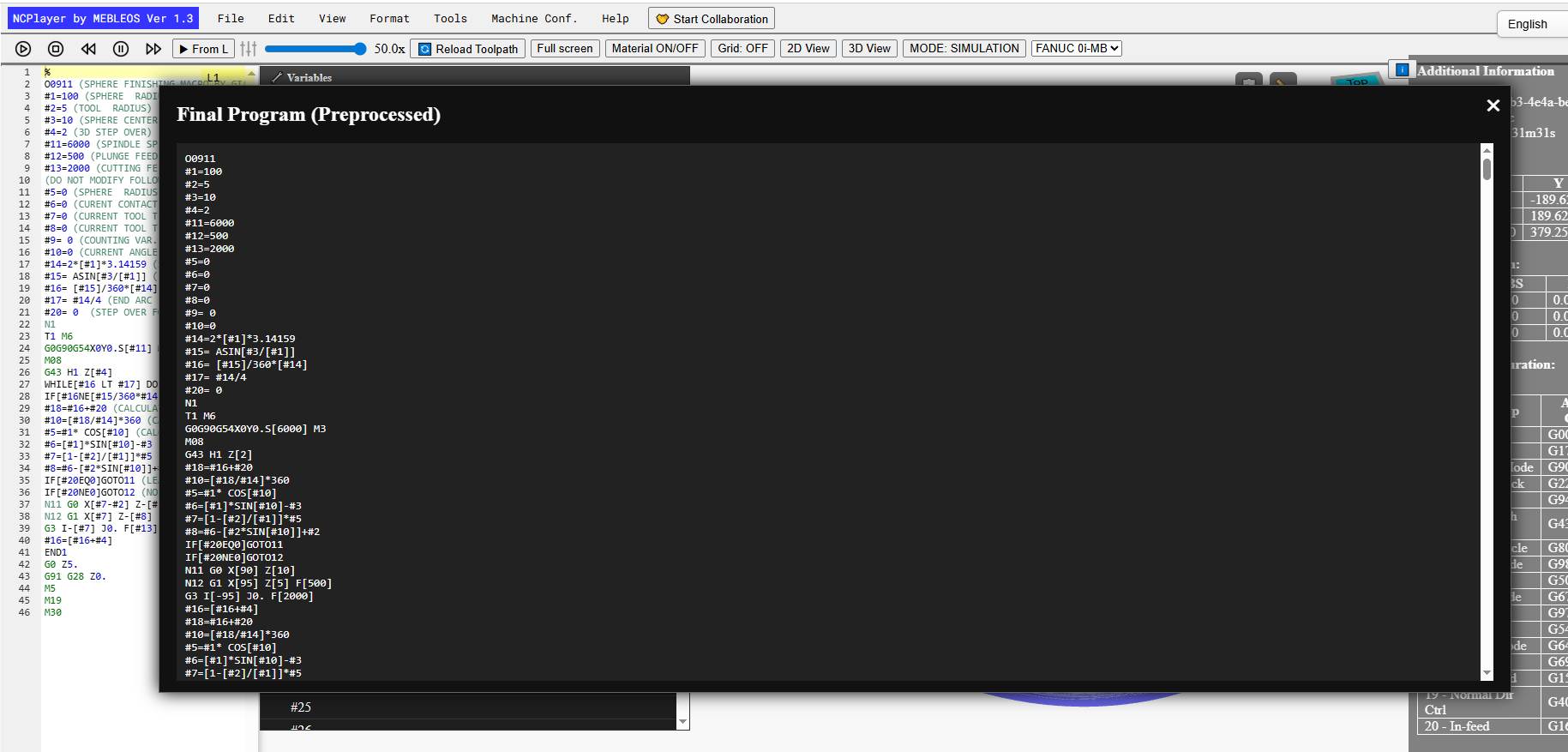Click Variables panel down scroll arrow

683,723
